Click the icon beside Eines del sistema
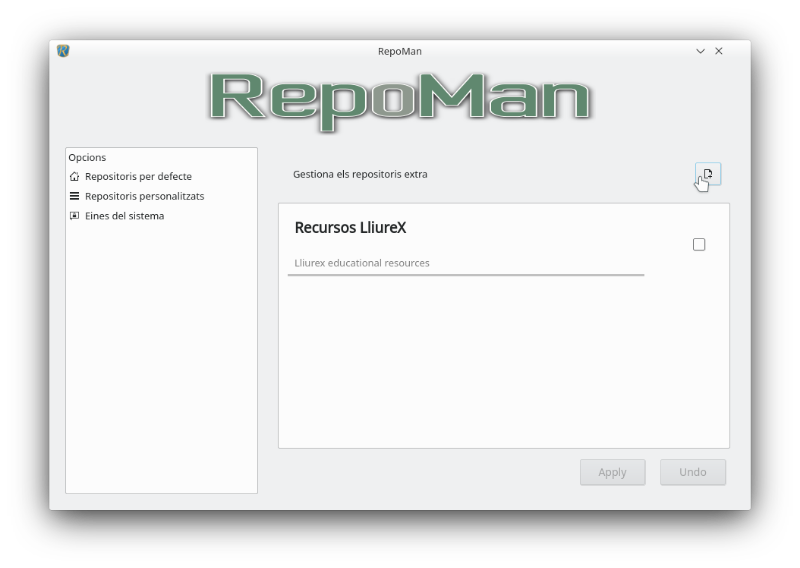 pyautogui.click(x=74, y=216)
